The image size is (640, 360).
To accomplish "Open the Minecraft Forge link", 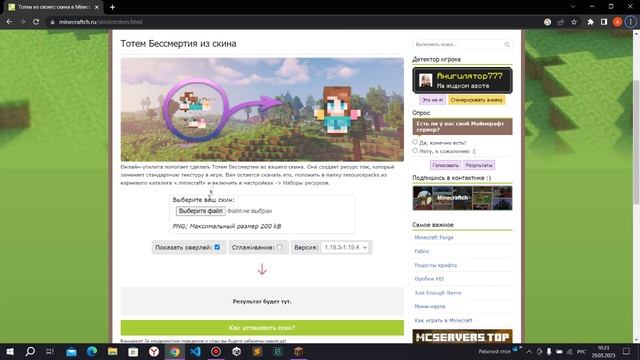I will pos(433,238).
